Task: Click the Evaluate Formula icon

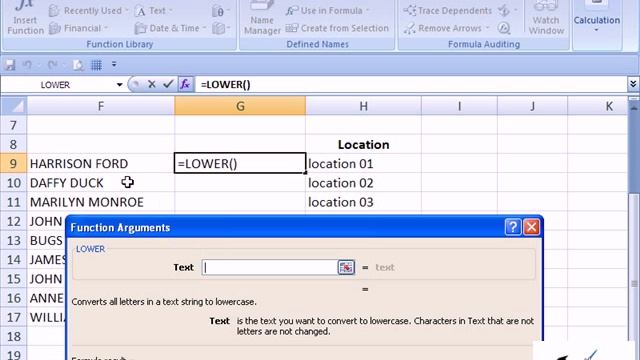Action: pos(504,28)
